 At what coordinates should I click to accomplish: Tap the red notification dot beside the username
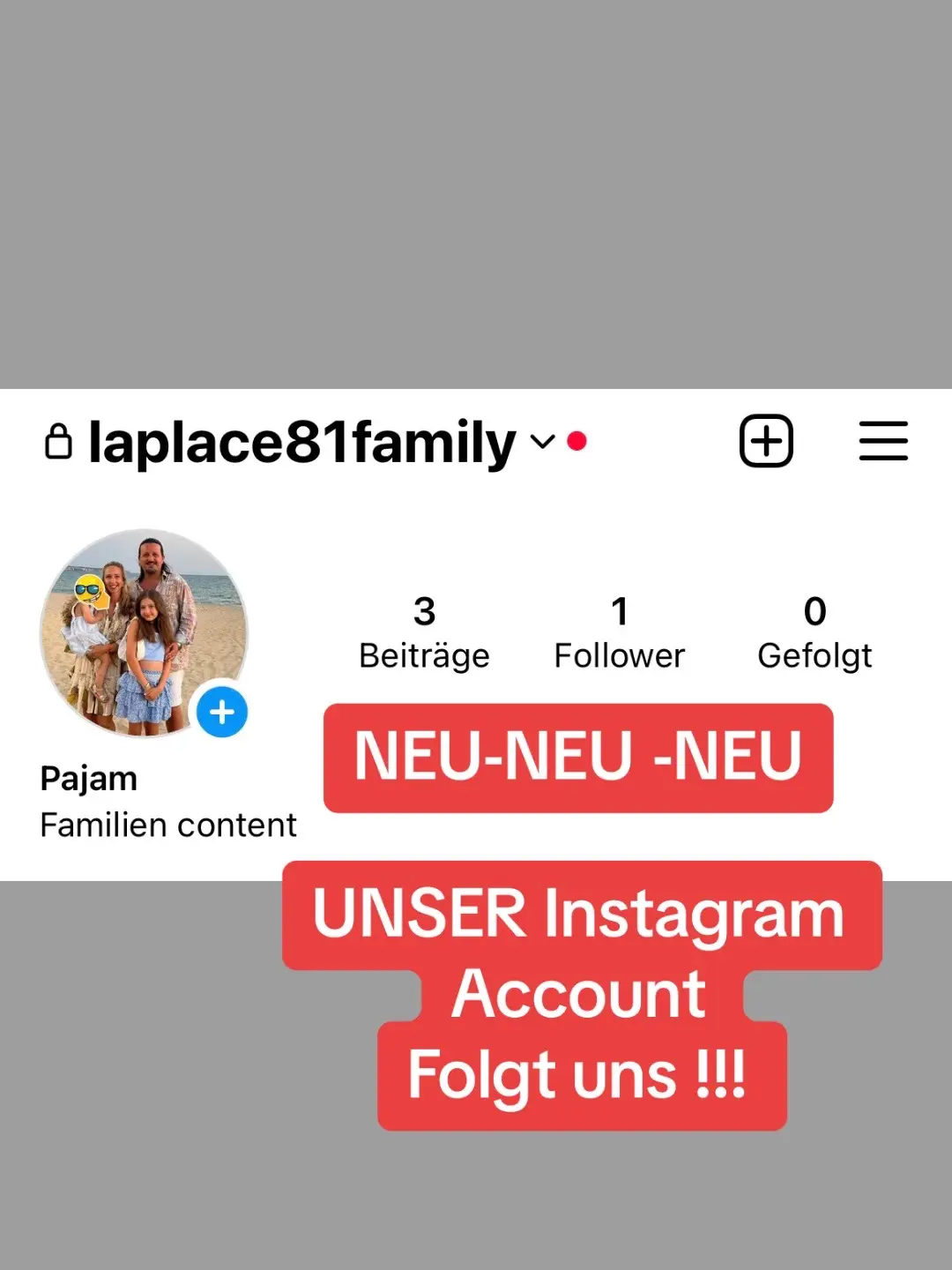coord(577,441)
